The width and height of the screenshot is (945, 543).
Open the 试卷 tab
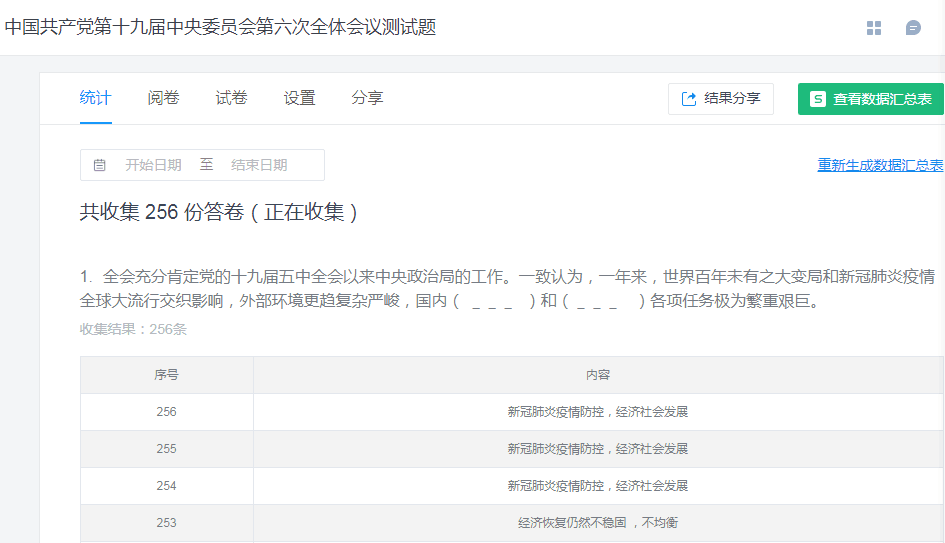231,98
